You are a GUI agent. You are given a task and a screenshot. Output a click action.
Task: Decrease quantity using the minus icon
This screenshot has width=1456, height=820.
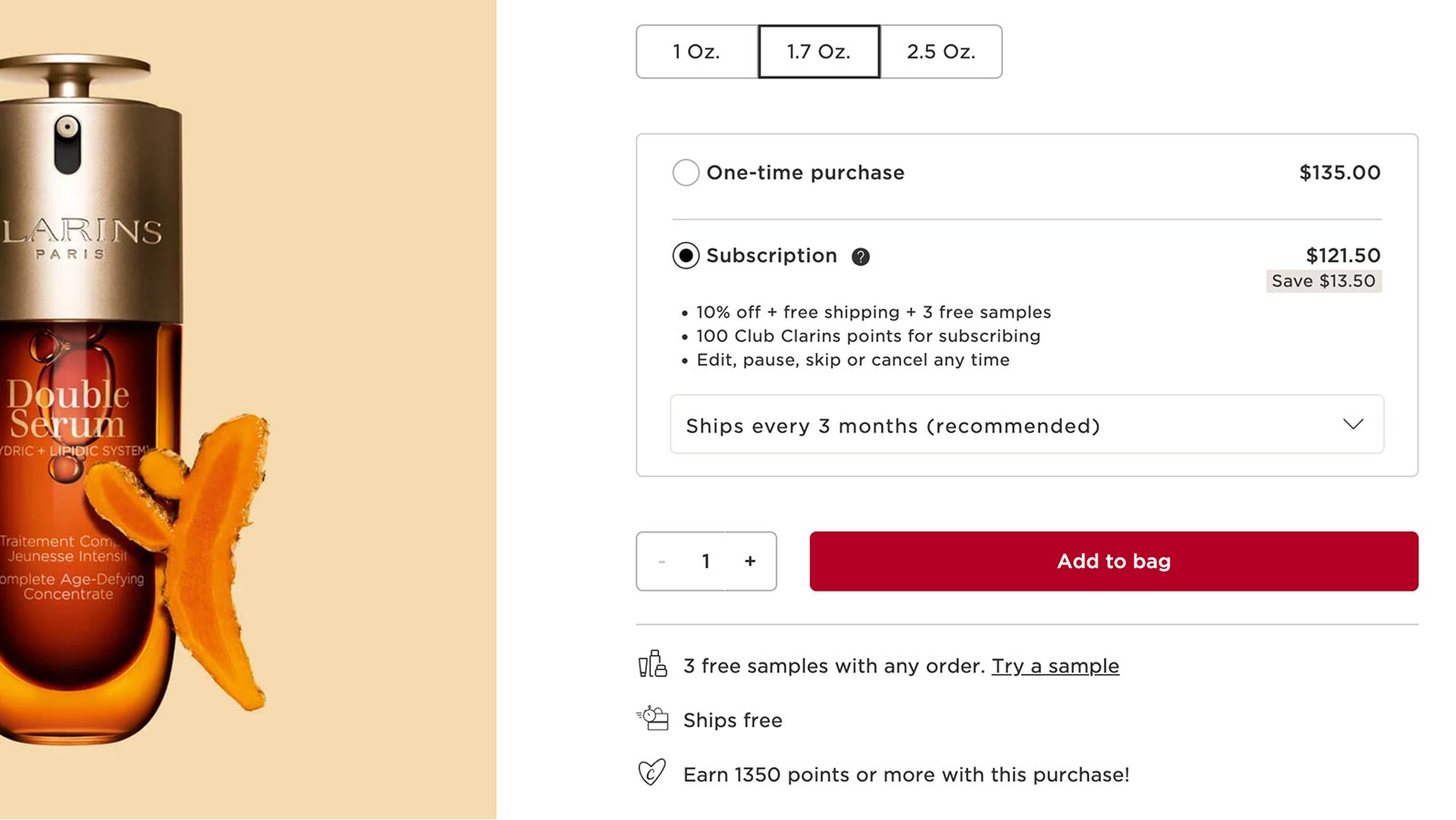tap(662, 562)
